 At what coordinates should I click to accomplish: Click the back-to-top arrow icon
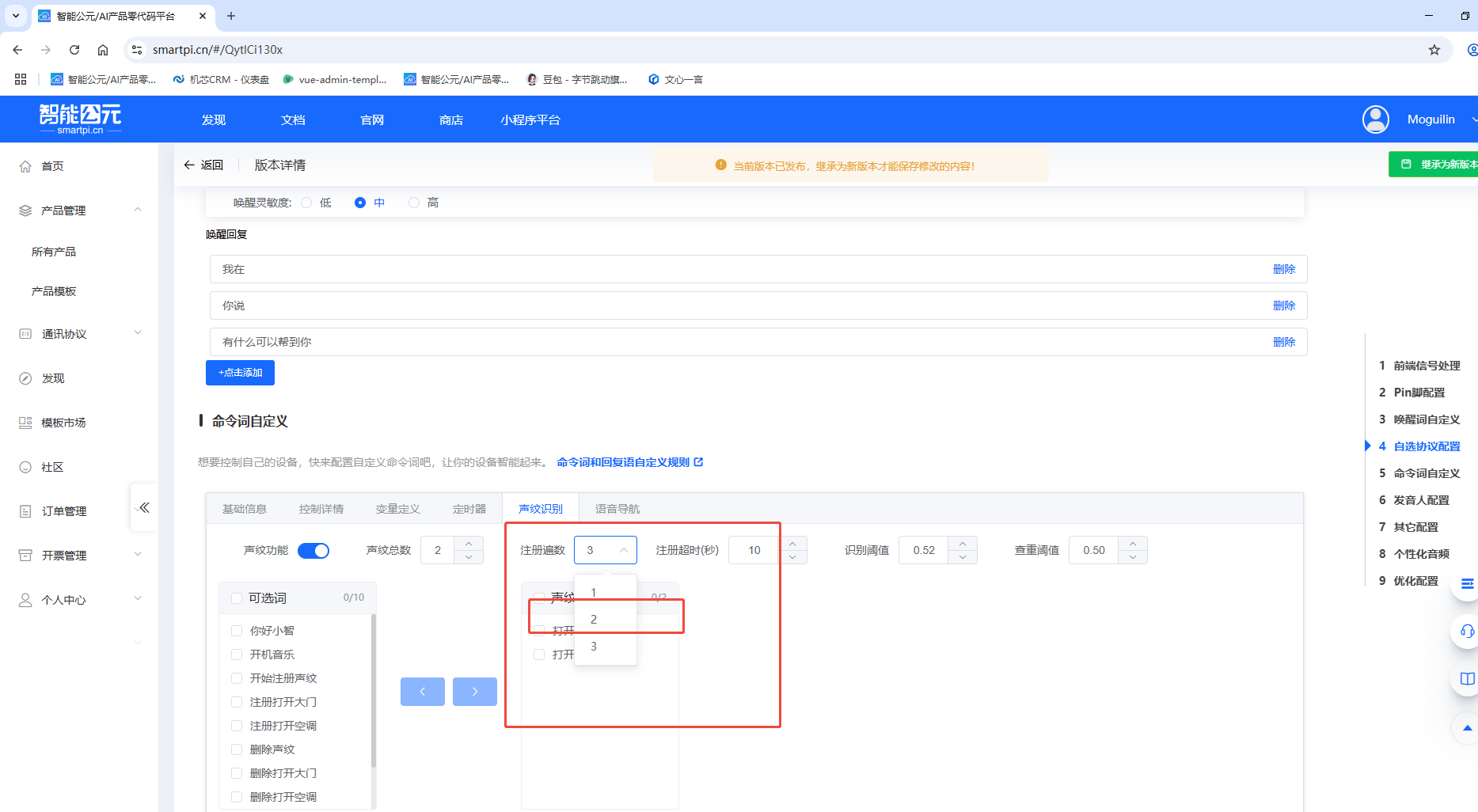tap(1466, 728)
